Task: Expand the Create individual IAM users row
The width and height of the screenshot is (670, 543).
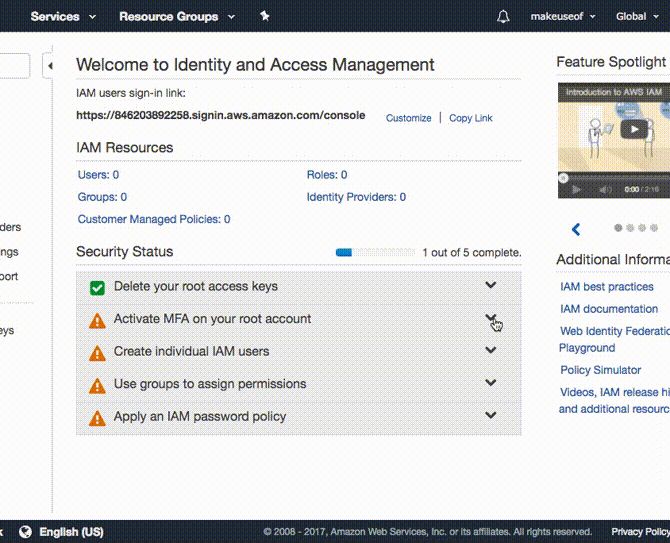Action: [x=491, y=351]
